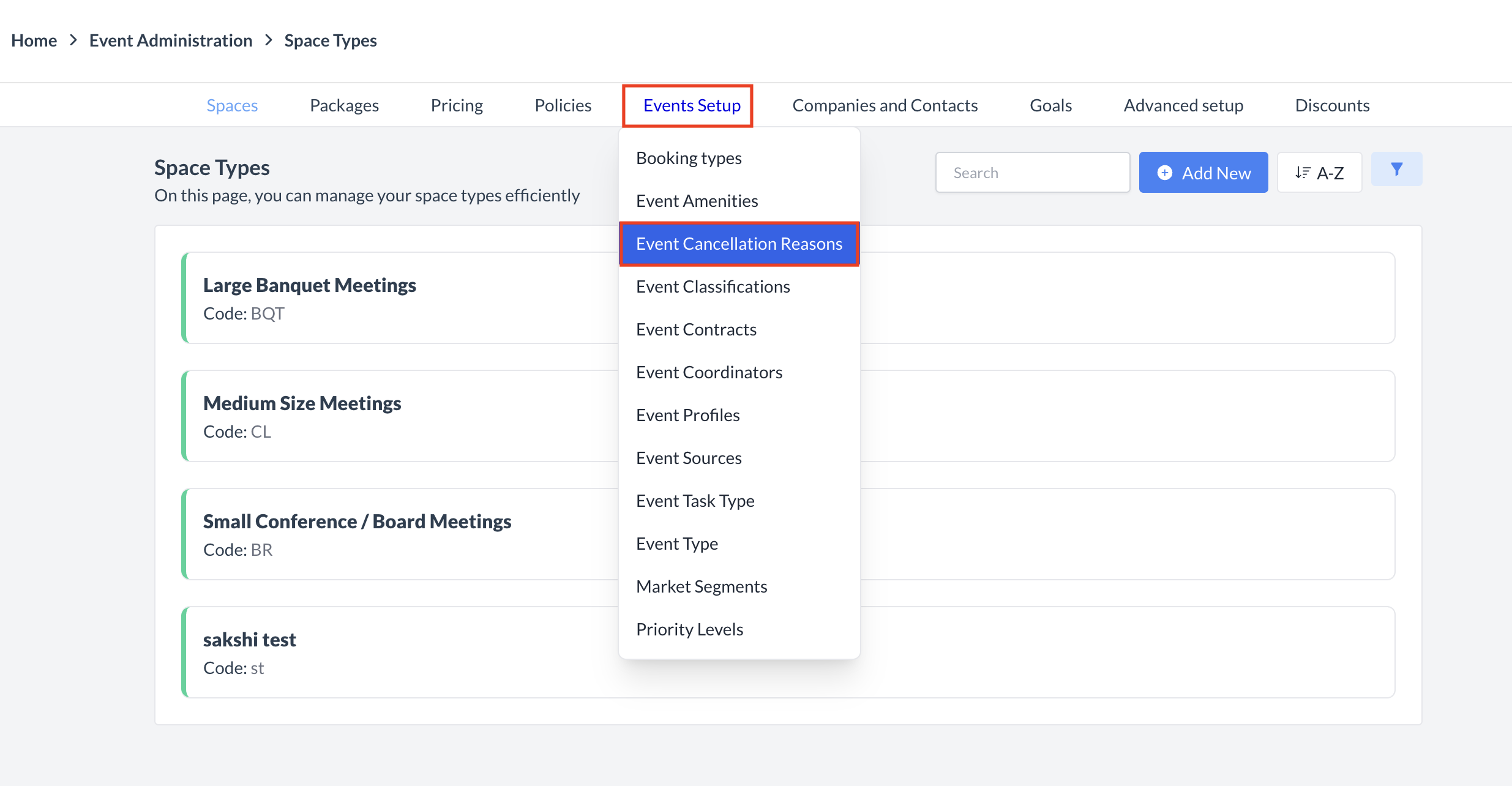Open the Goals tab
Image resolution: width=1512 pixels, height=786 pixels.
(1050, 105)
